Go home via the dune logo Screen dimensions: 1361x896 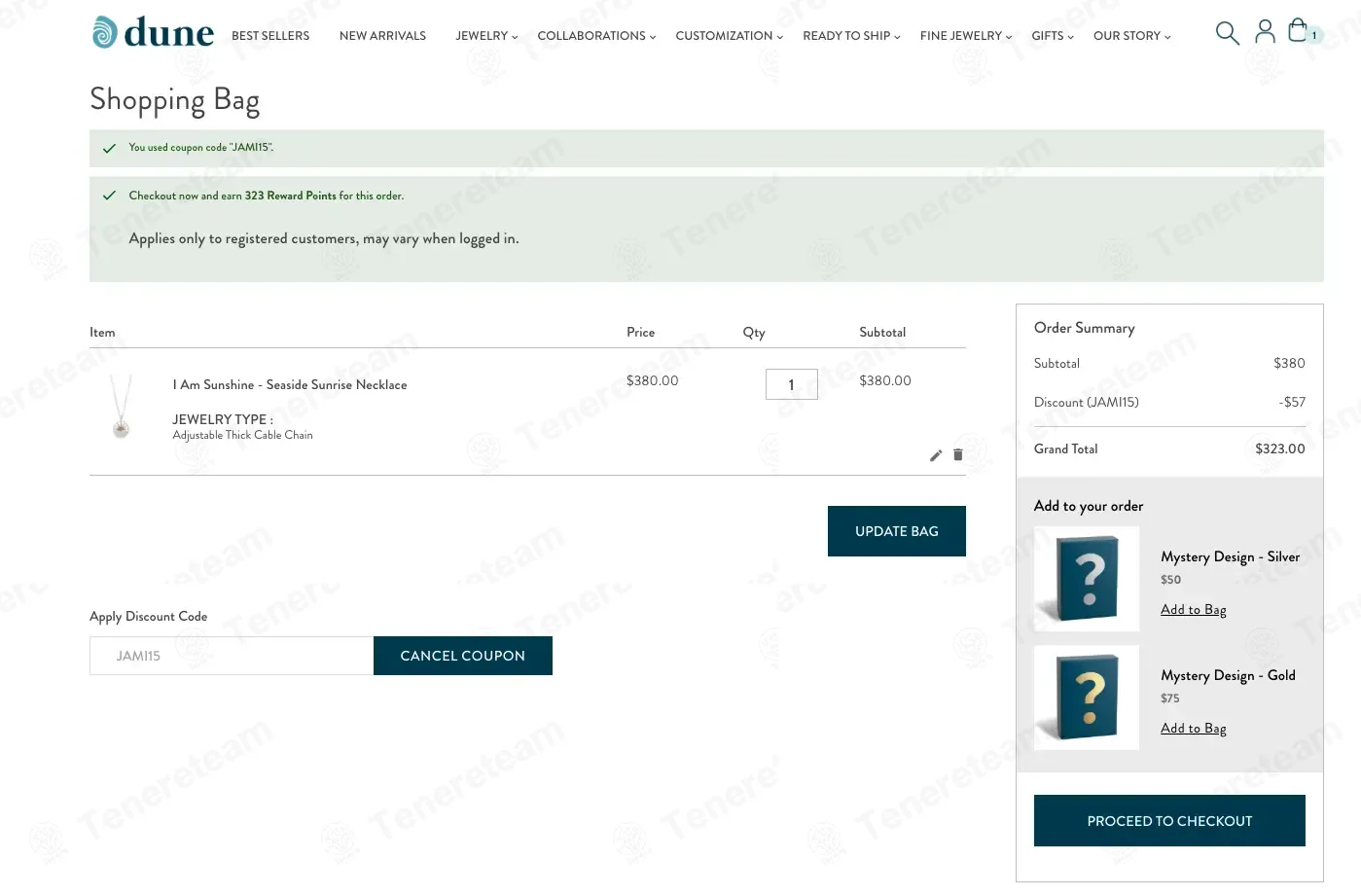[x=153, y=33]
